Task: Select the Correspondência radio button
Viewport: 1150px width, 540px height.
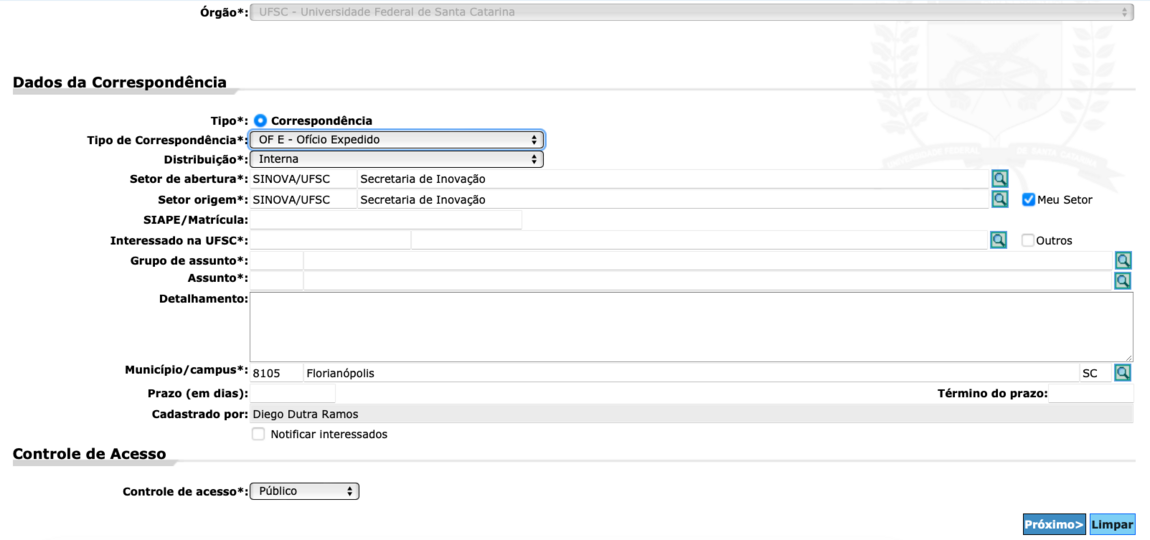Action: click(260, 121)
